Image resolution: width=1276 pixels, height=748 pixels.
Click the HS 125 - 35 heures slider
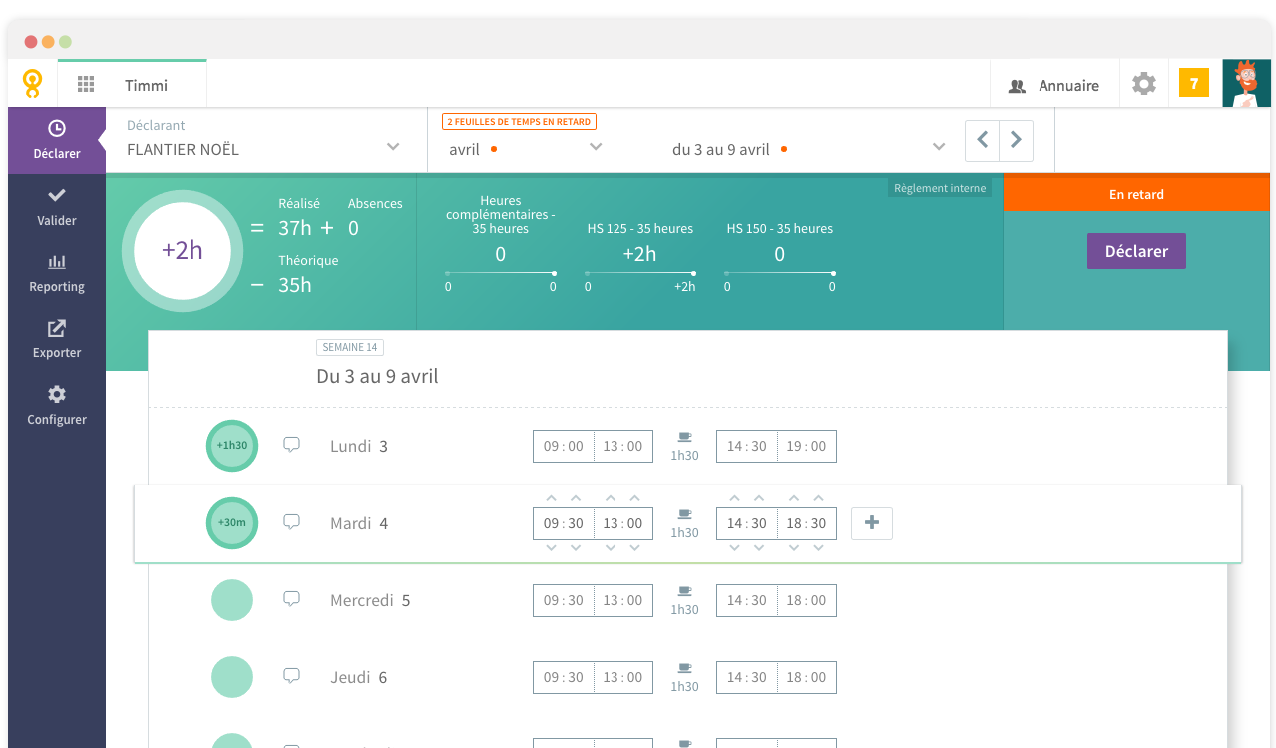(640, 273)
